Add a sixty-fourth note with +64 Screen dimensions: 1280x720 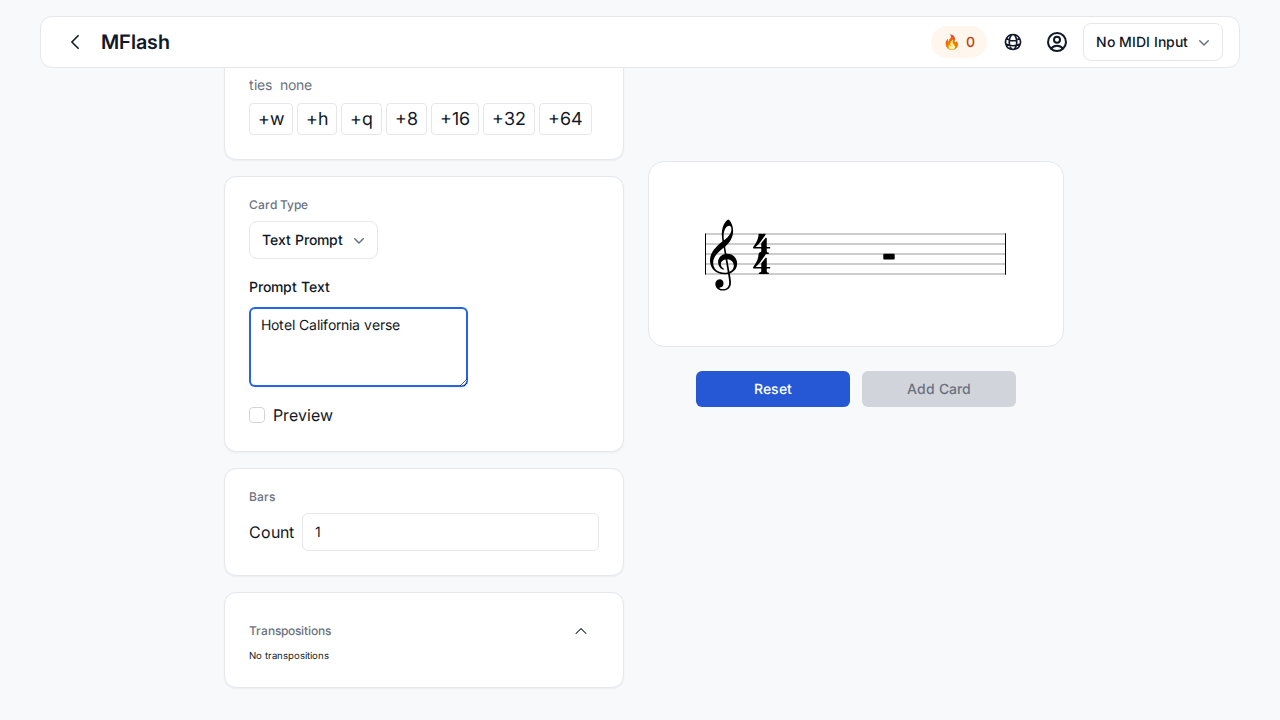click(x=565, y=119)
